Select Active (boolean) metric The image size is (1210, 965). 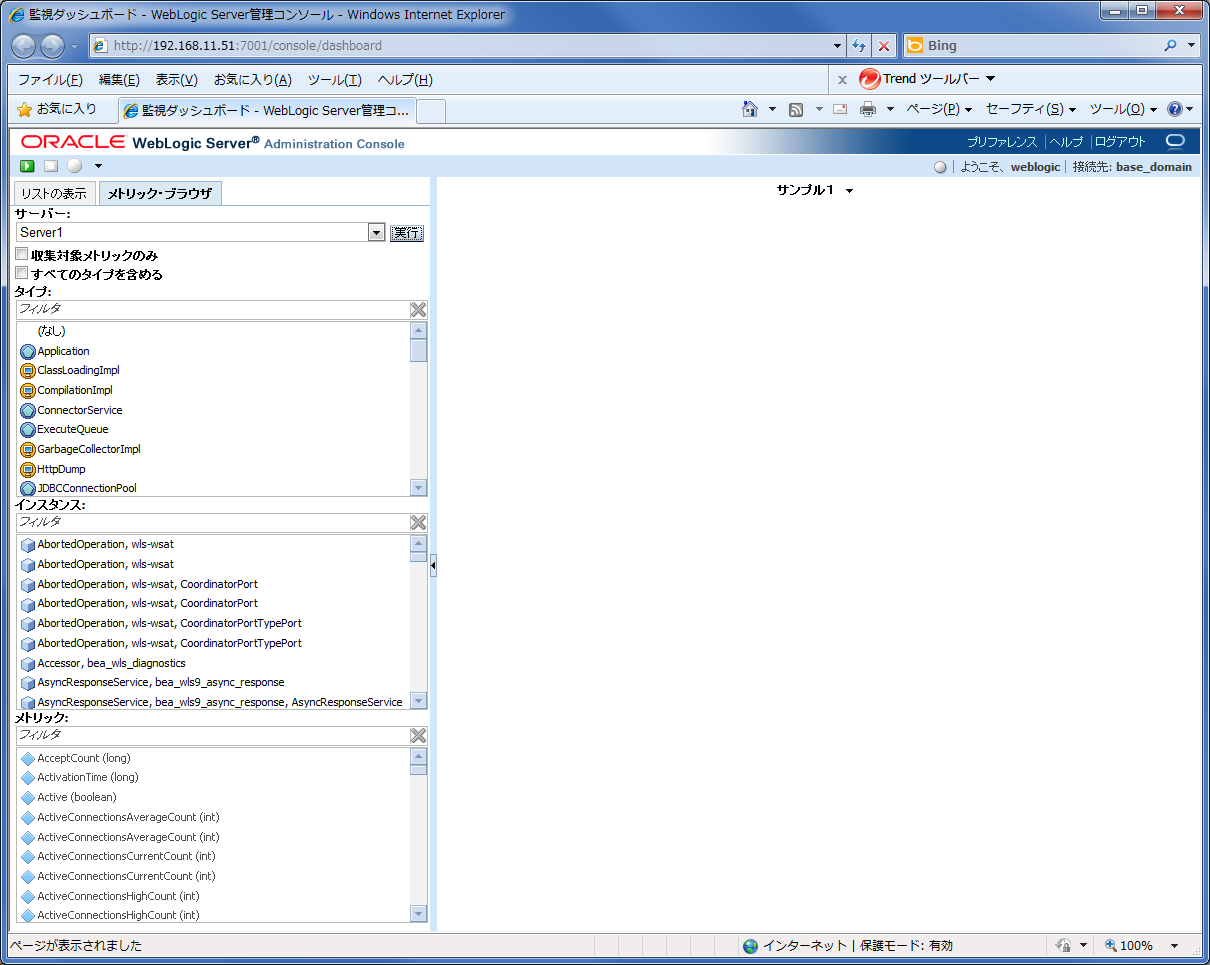click(77, 797)
